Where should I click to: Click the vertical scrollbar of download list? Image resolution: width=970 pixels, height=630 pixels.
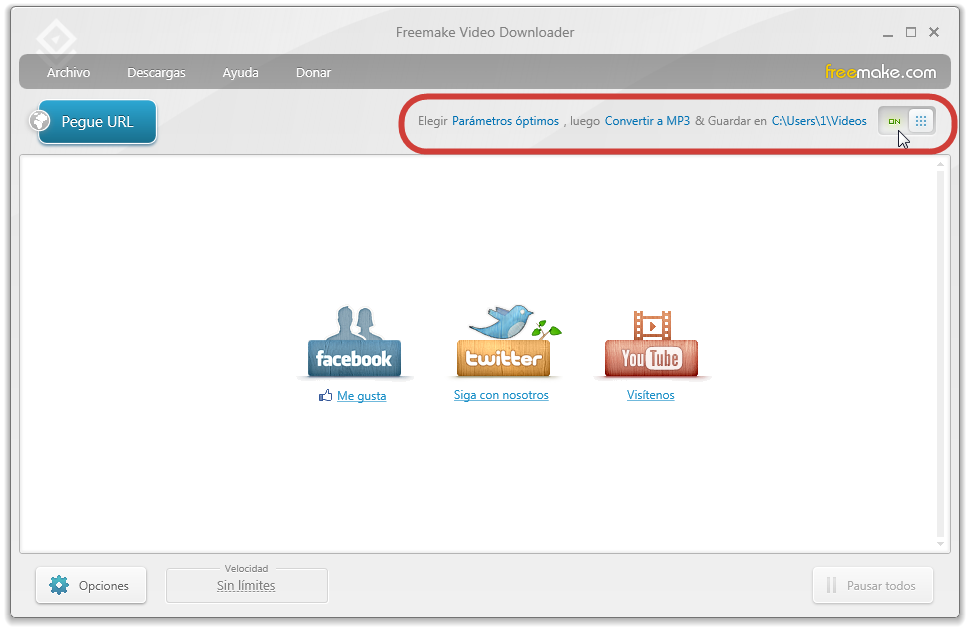pyautogui.click(x=940, y=353)
